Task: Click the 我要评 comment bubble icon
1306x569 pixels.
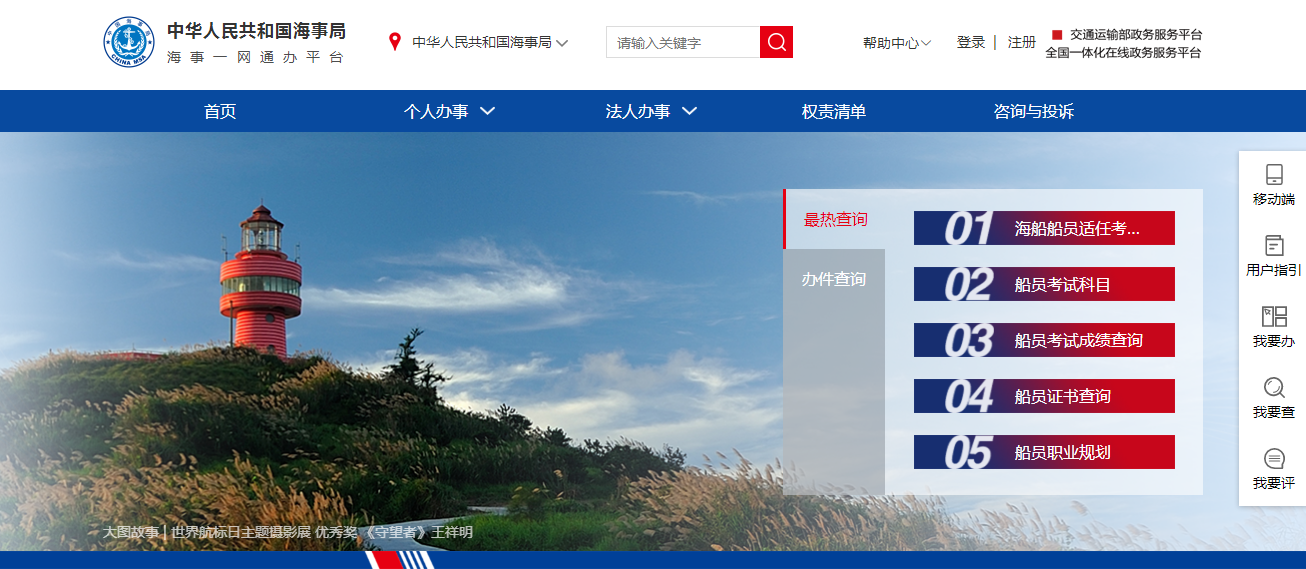Action: [1273, 459]
